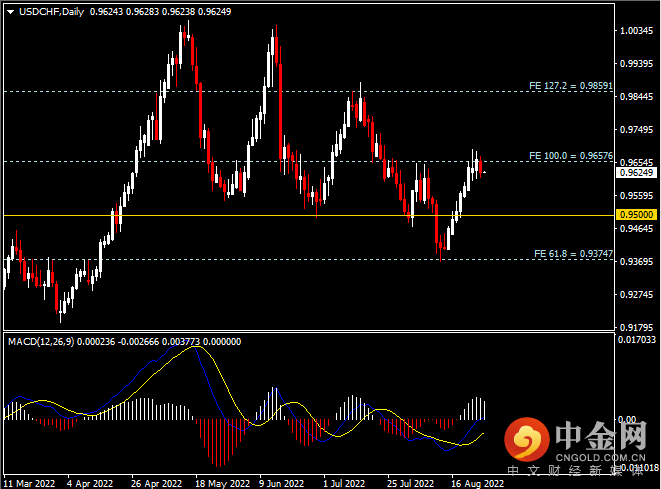Click the 0.97495 price scale value
661x489 pixels.
pyautogui.click(x=637, y=130)
